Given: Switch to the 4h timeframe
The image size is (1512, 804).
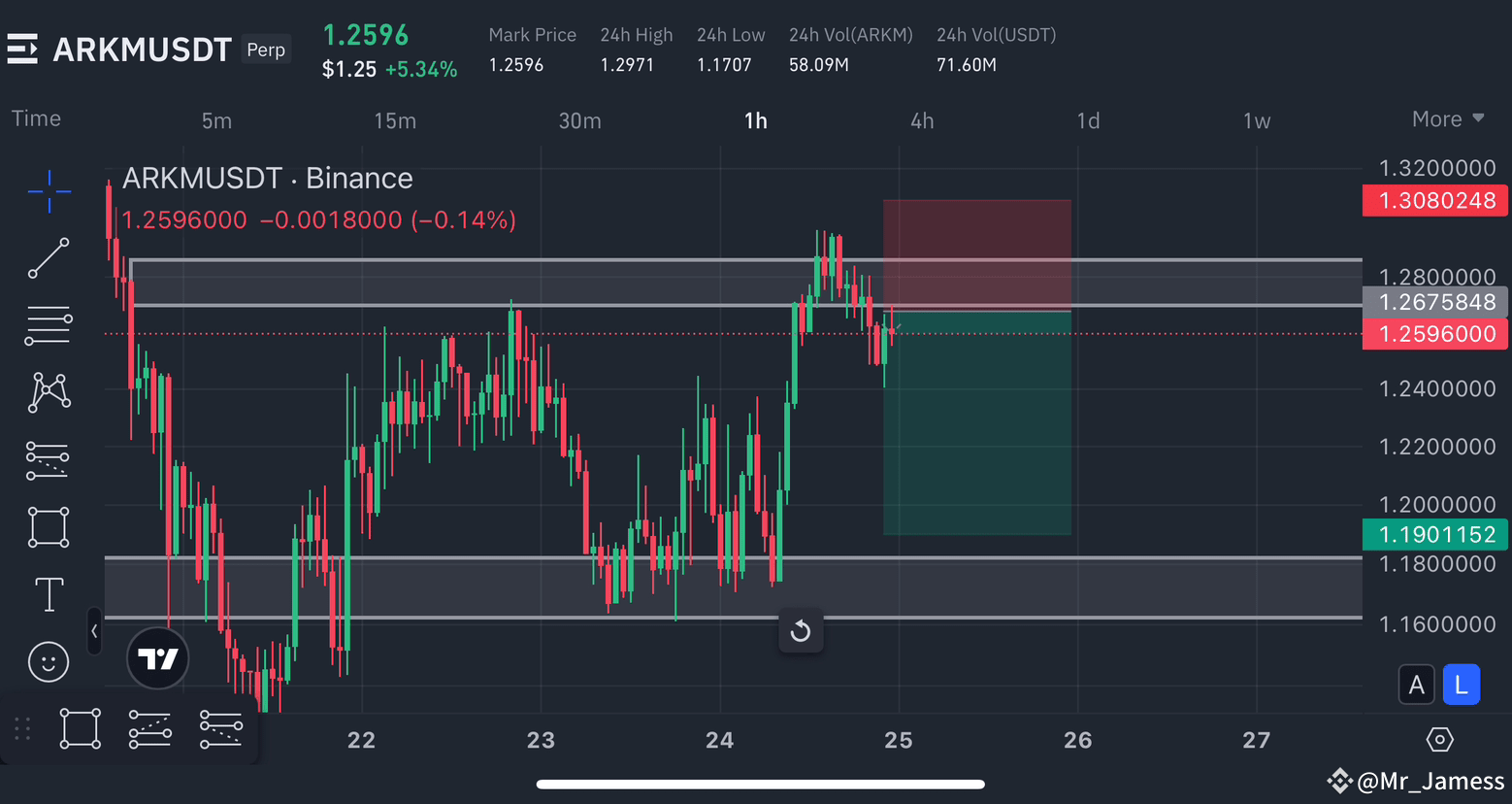Looking at the screenshot, I should [x=921, y=120].
